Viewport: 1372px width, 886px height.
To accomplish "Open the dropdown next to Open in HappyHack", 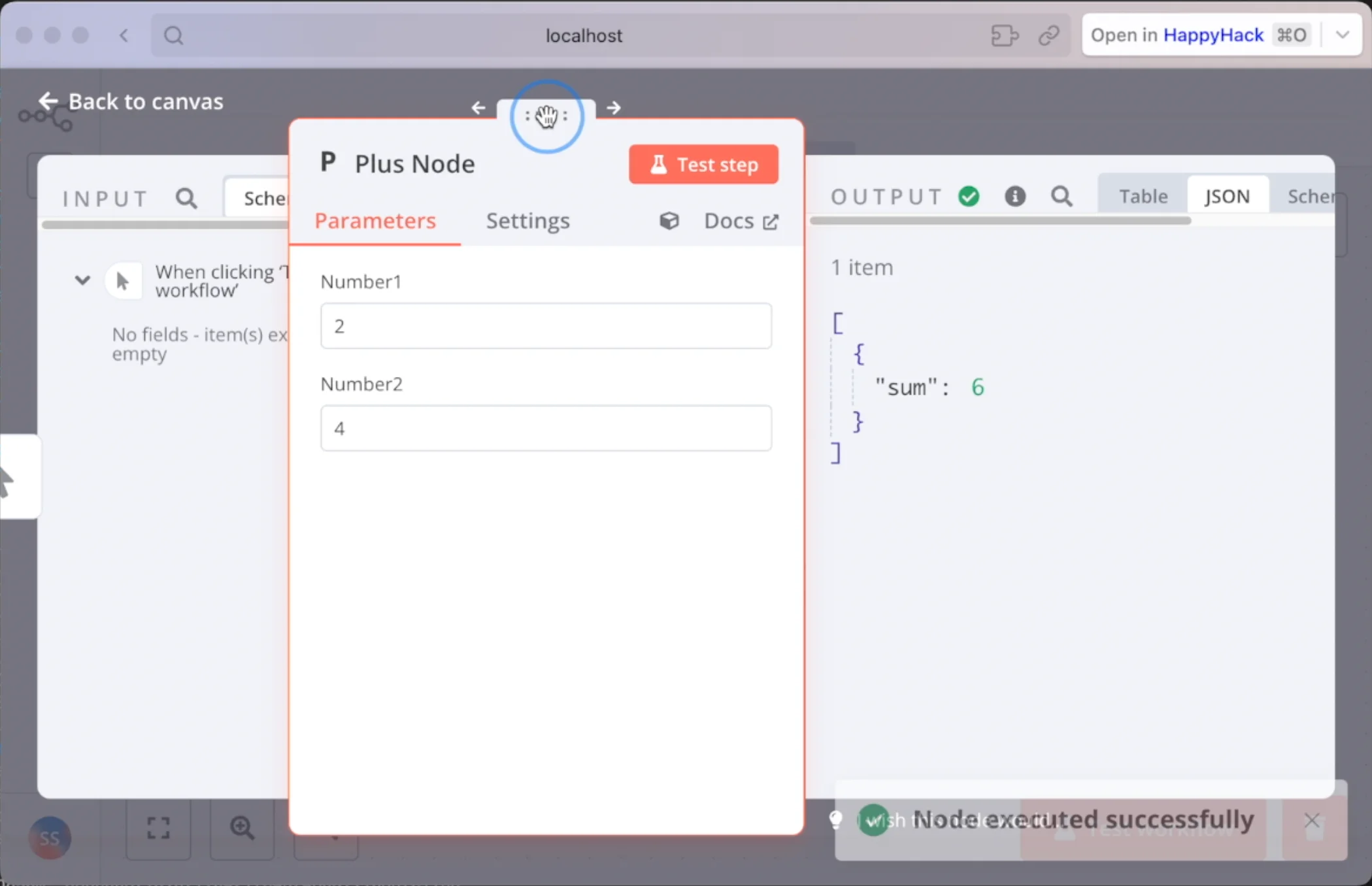I will (x=1342, y=35).
